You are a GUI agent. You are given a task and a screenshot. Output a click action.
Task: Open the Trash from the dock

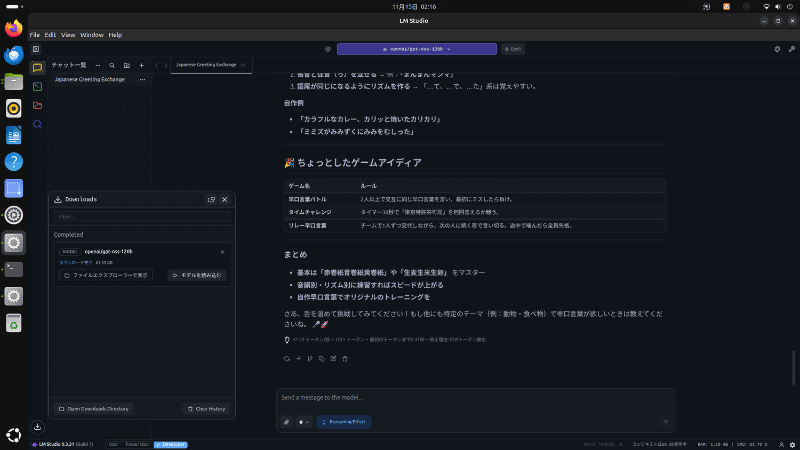(x=14, y=323)
